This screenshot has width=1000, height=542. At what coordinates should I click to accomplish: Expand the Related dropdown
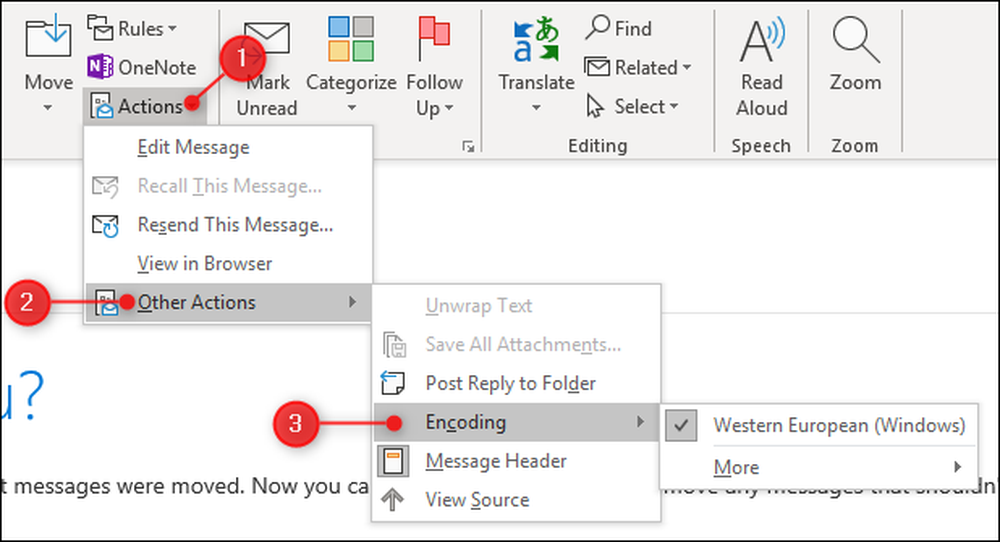tap(638, 67)
